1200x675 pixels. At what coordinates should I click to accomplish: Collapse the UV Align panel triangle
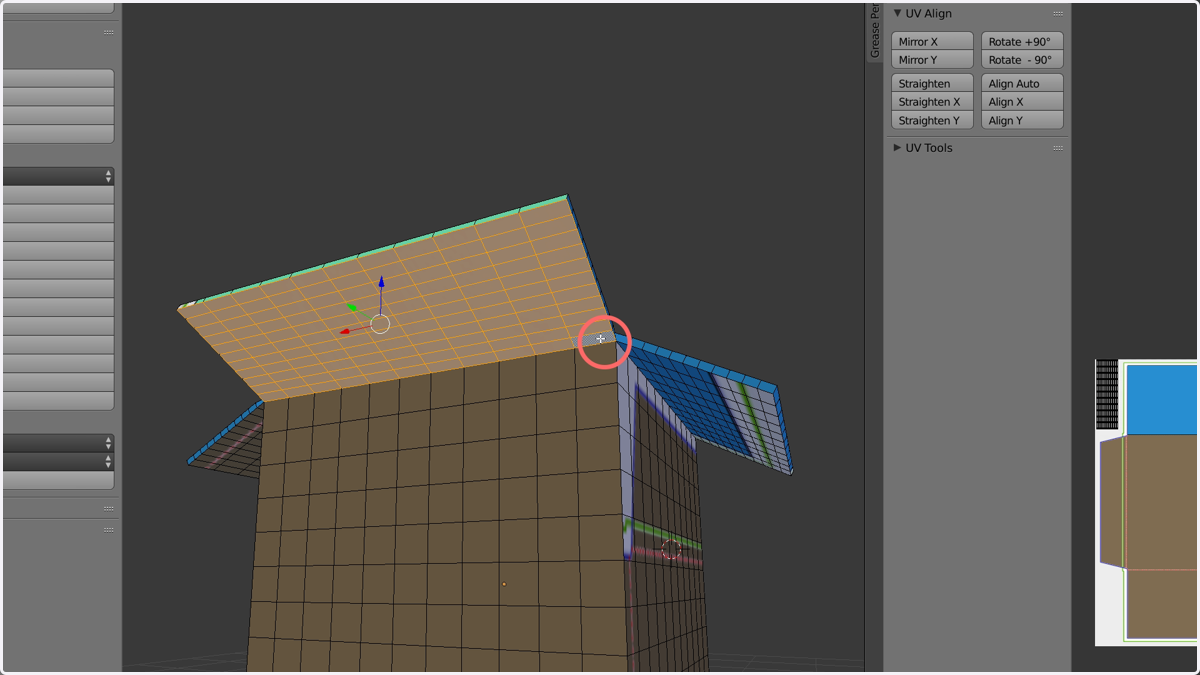click(897, 13)
